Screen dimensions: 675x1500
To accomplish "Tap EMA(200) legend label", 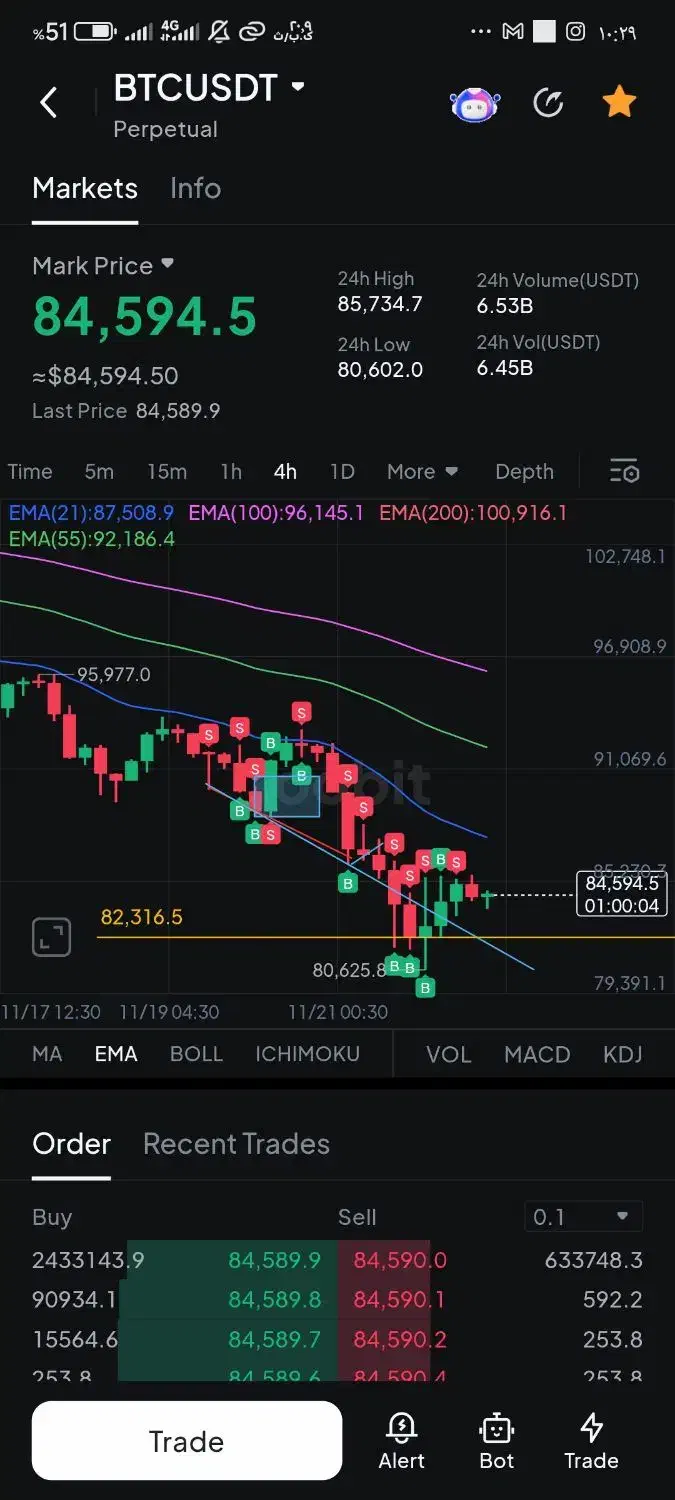I will tap(473, 513).
